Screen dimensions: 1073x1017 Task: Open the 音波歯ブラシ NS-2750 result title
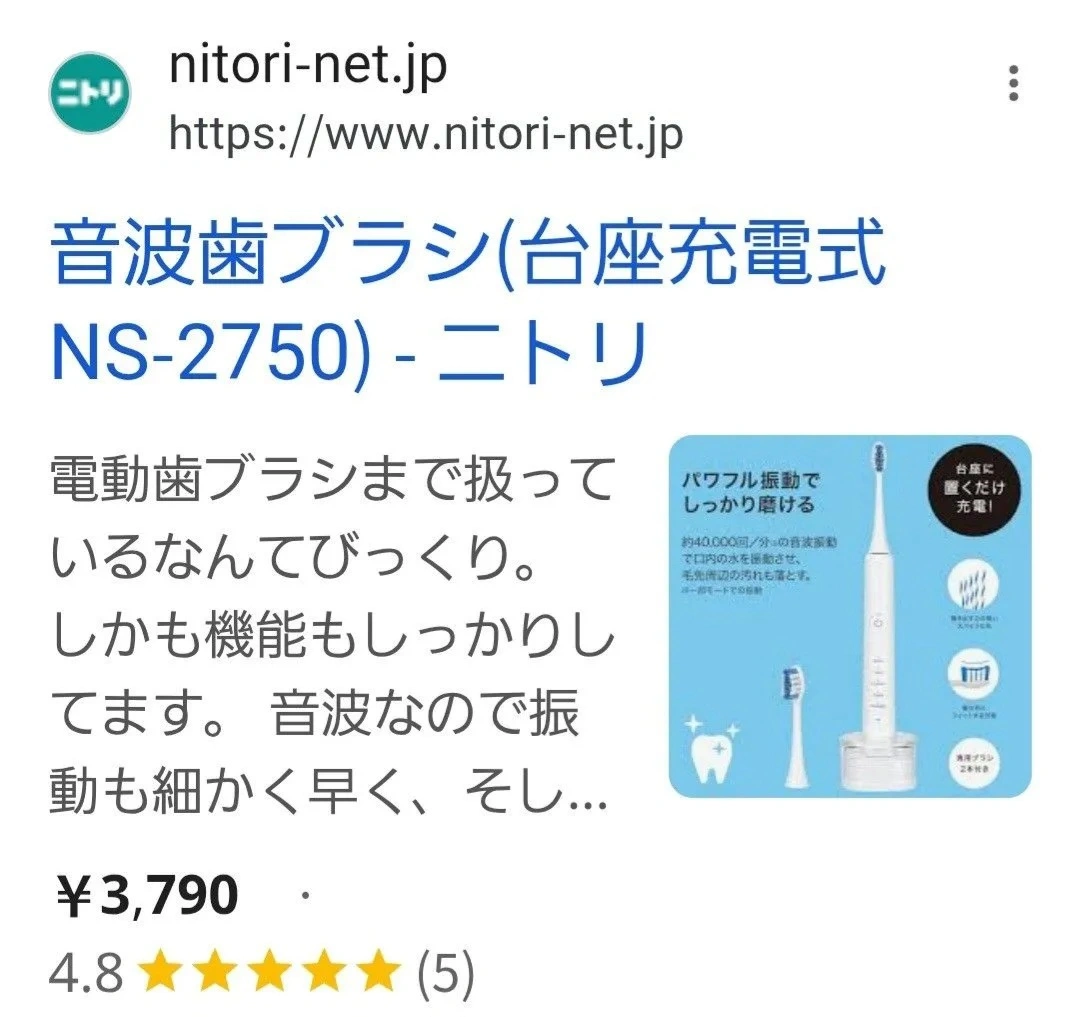tap(469, 303)
